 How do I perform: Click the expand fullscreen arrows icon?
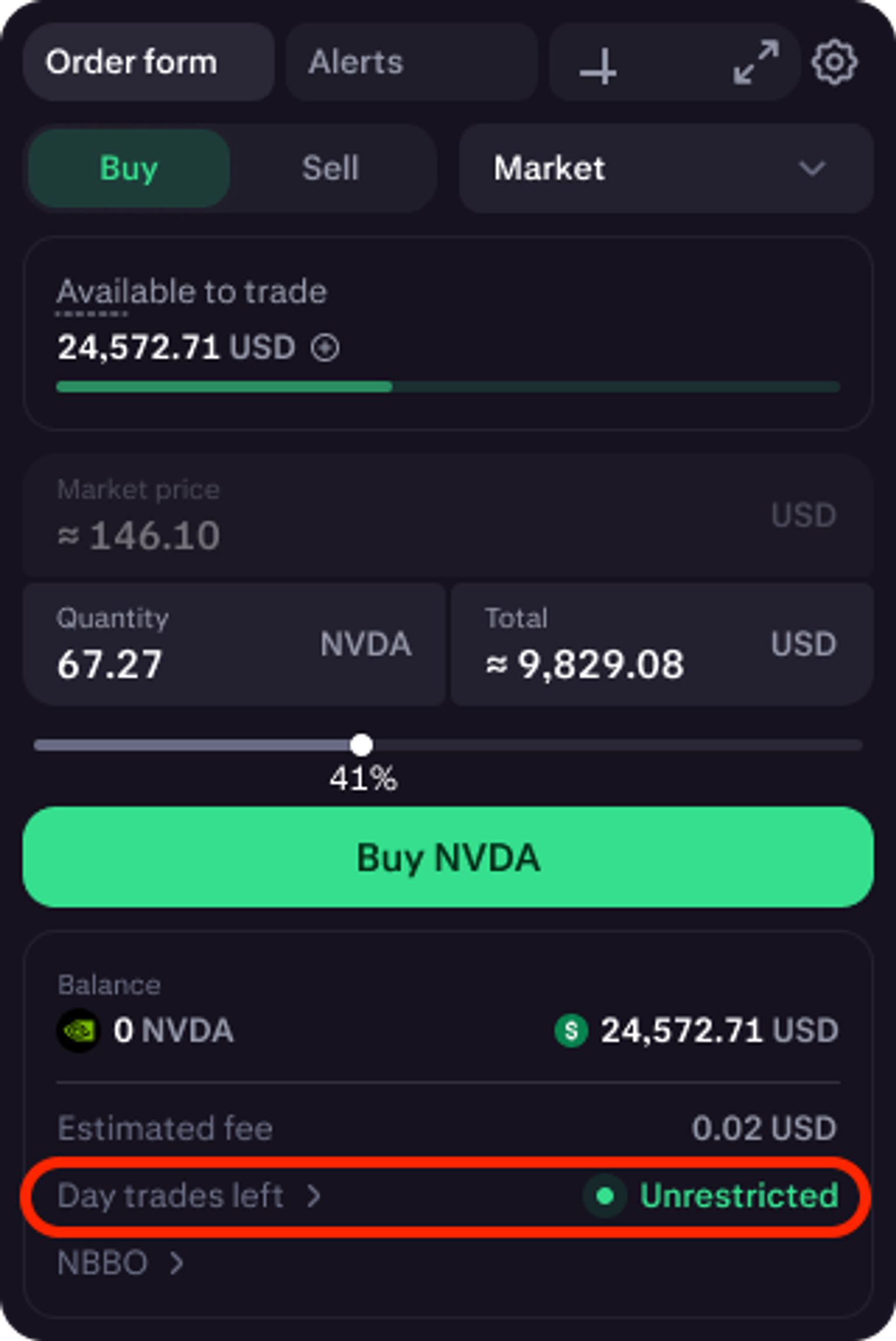click(x=755, y=62)
